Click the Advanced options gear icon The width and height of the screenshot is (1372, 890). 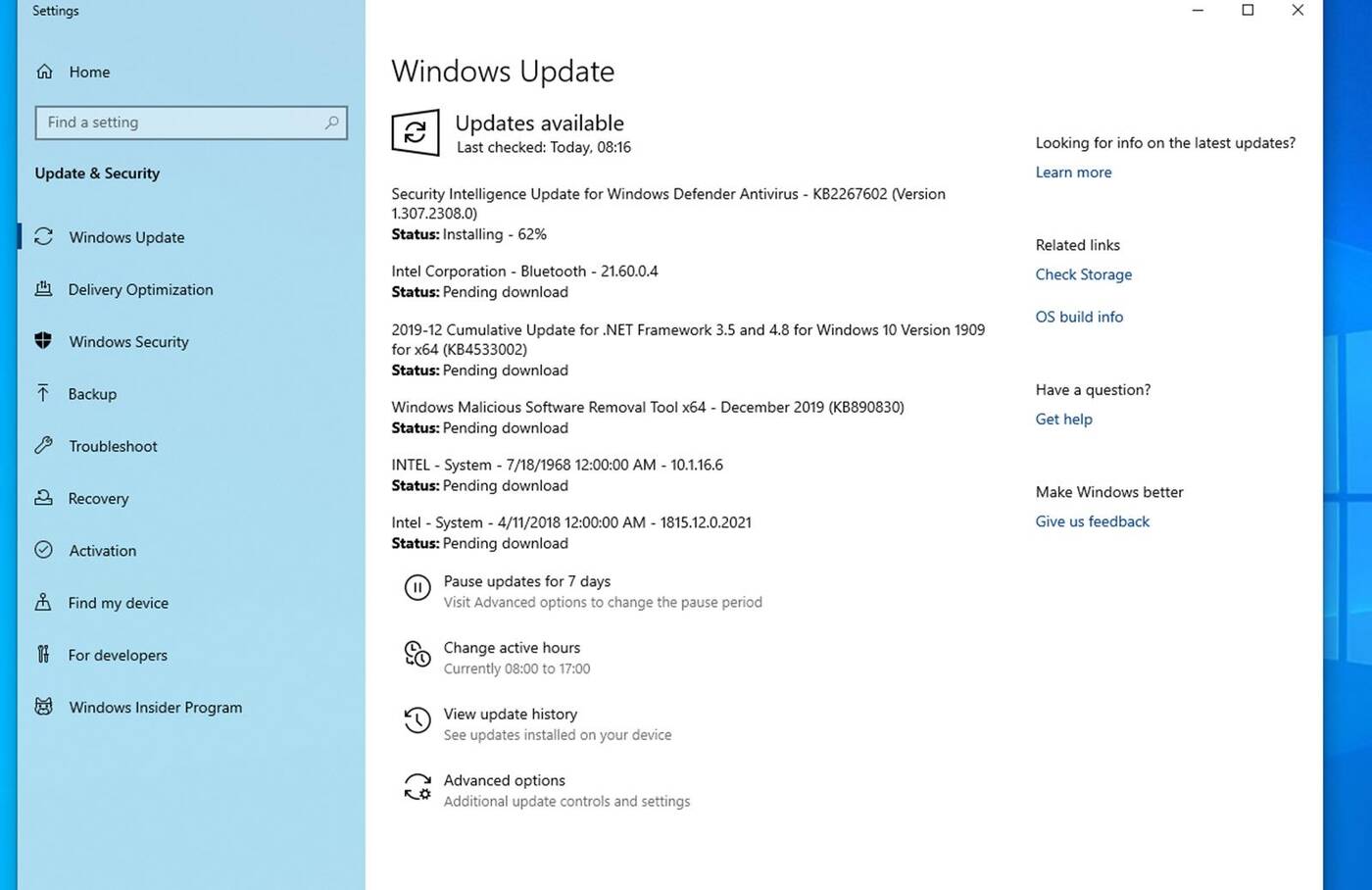pos(417,786)
